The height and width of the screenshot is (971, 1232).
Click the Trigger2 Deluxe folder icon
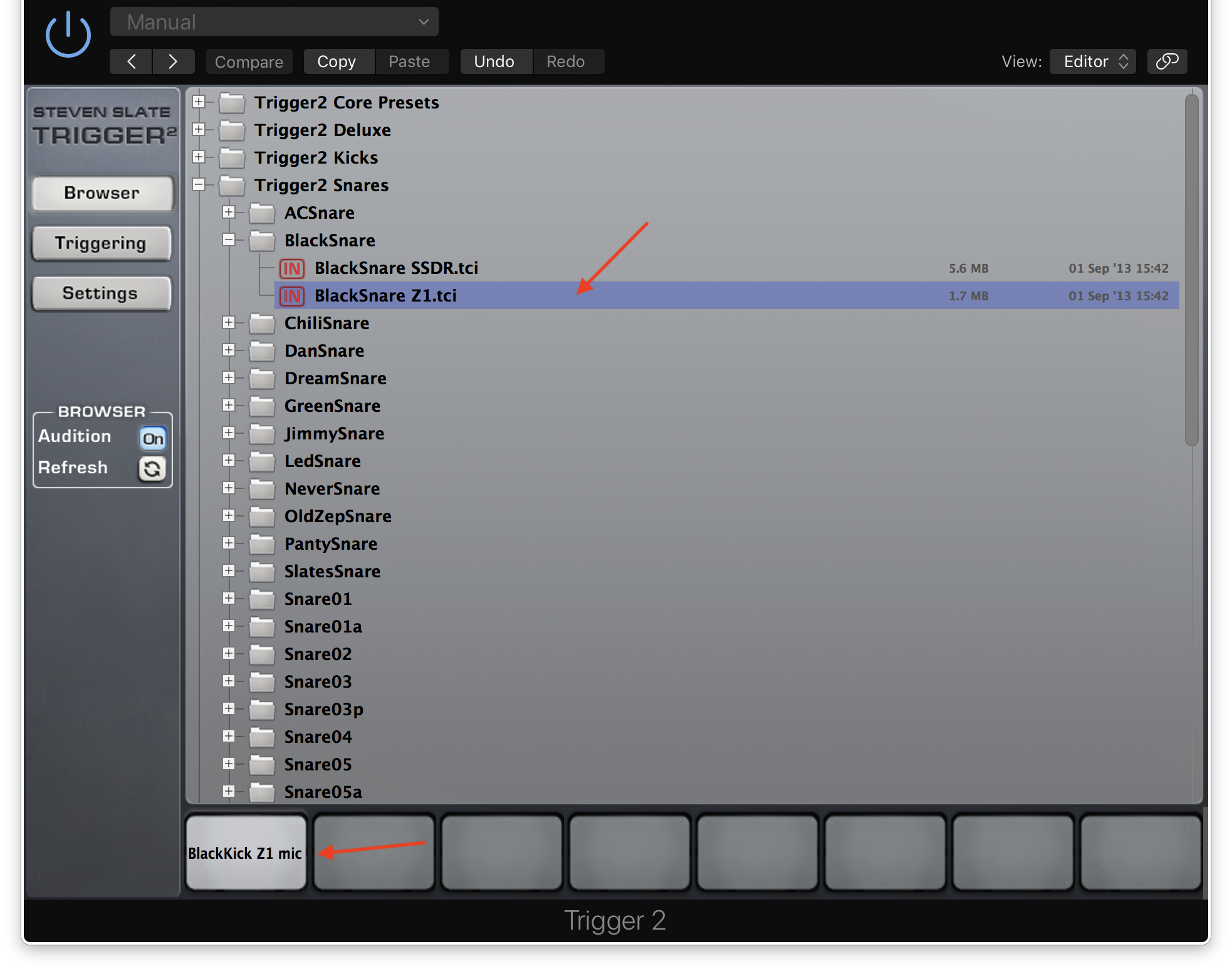point(232,130)
